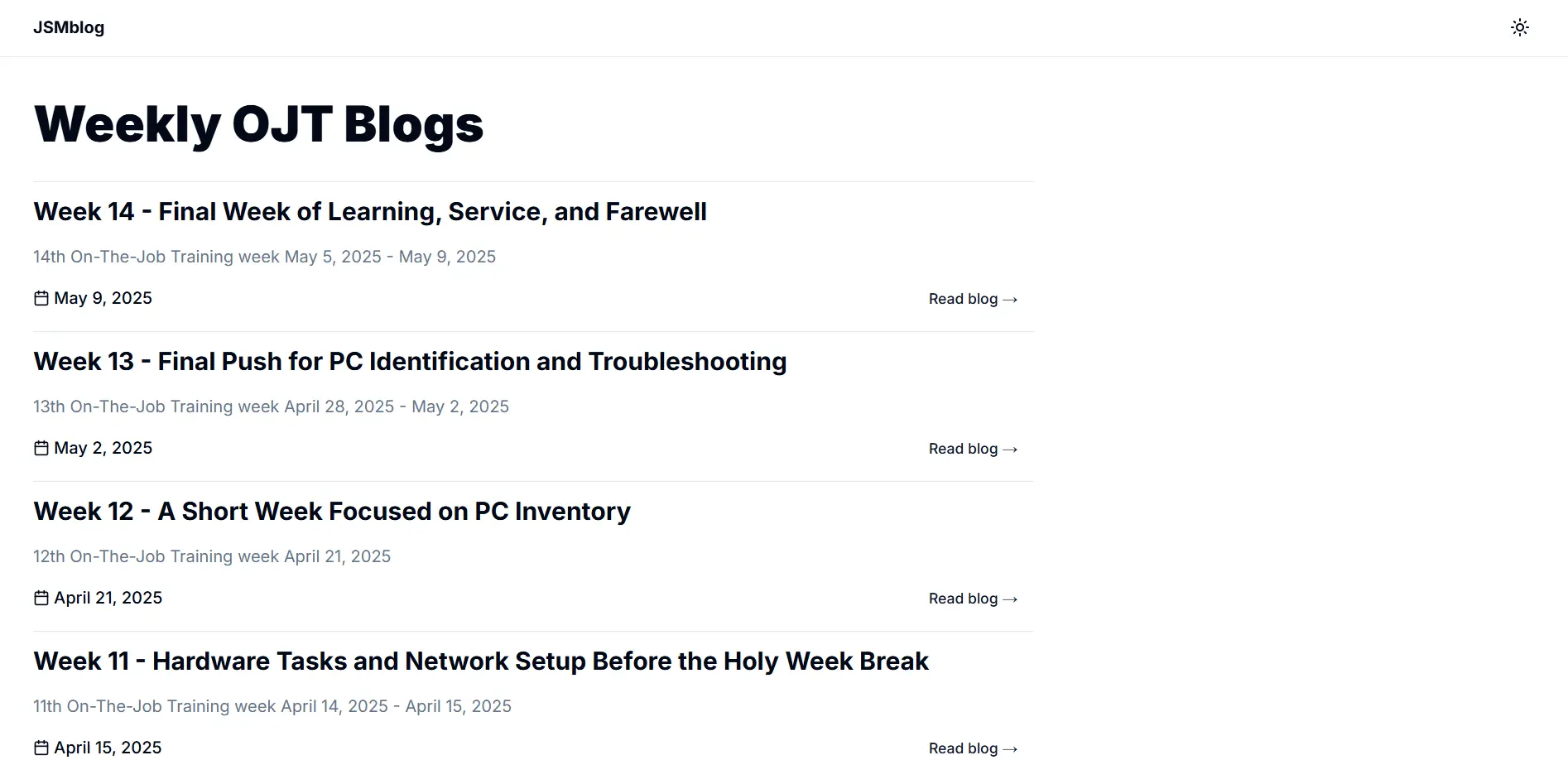
Task: Click the calendar icon beside May 2, 2025
Action: click(x=41, y=448)
